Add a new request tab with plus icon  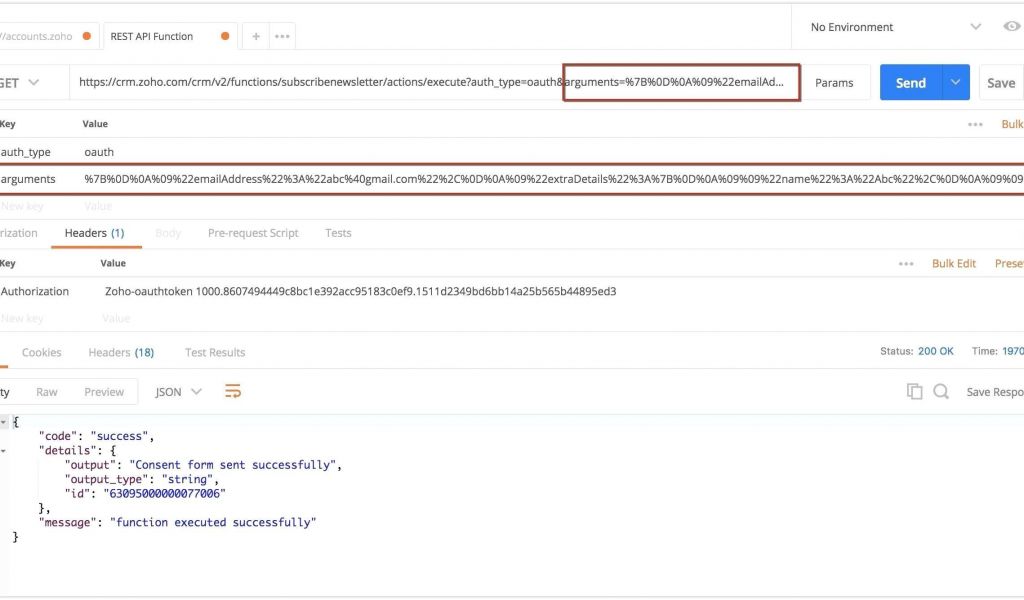point(255,36)
